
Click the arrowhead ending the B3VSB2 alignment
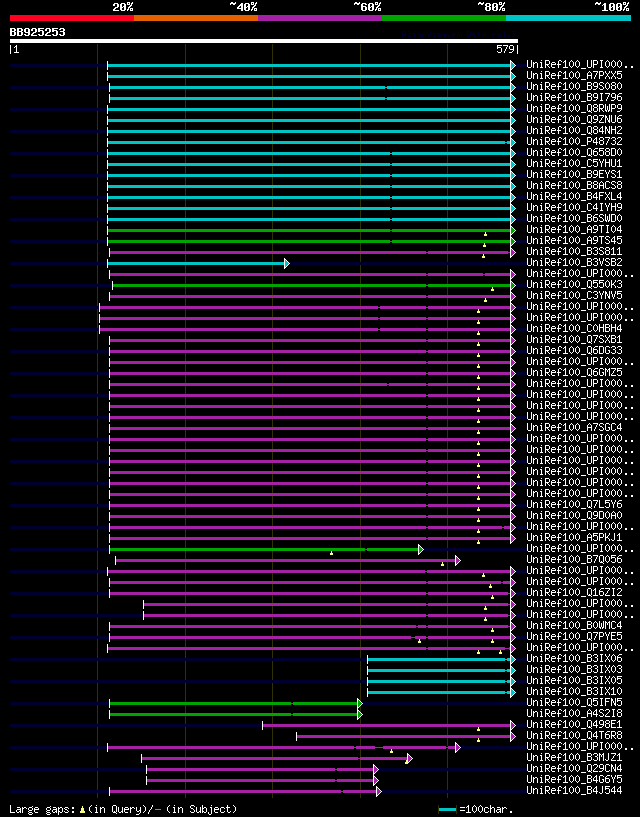click(x=287, y=264)
